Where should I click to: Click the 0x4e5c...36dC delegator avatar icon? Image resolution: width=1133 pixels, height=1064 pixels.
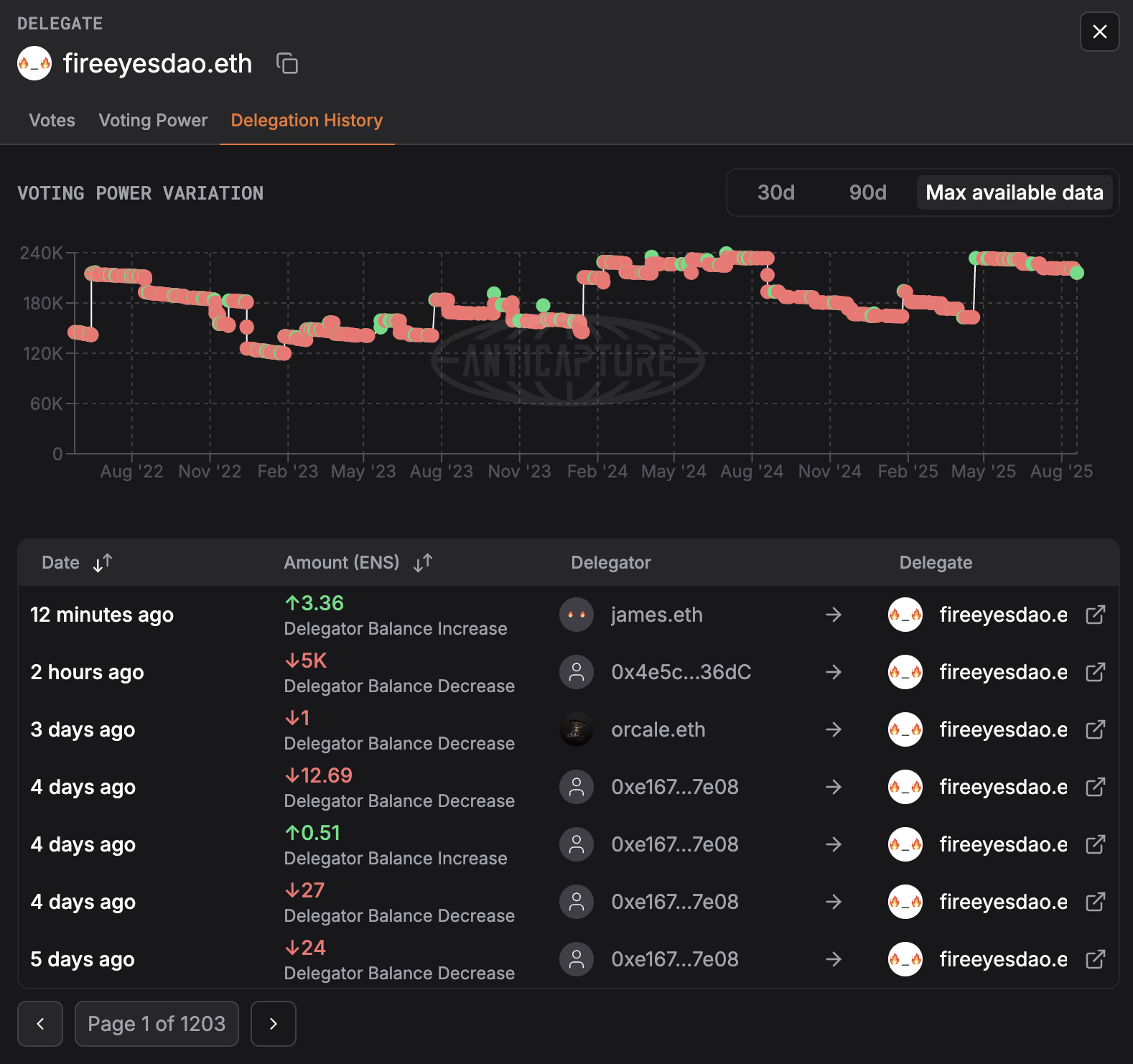pos(576,672)
